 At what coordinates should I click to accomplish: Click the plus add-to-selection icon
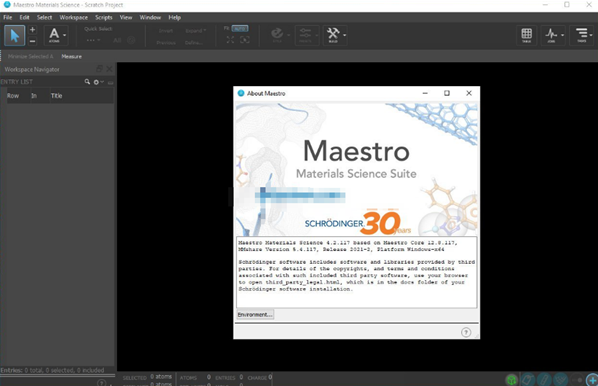(33, 30)
